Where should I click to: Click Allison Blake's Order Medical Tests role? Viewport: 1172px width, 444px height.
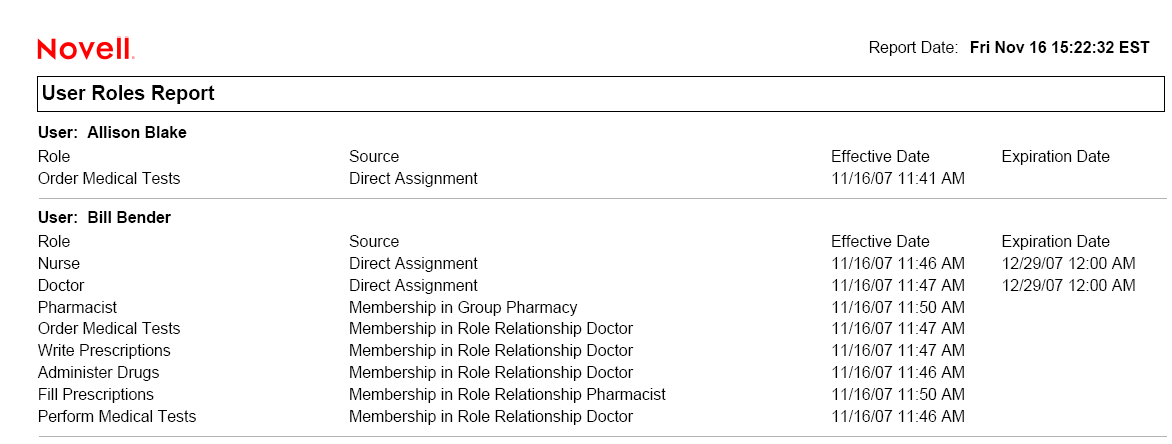(x=109, y=178)
